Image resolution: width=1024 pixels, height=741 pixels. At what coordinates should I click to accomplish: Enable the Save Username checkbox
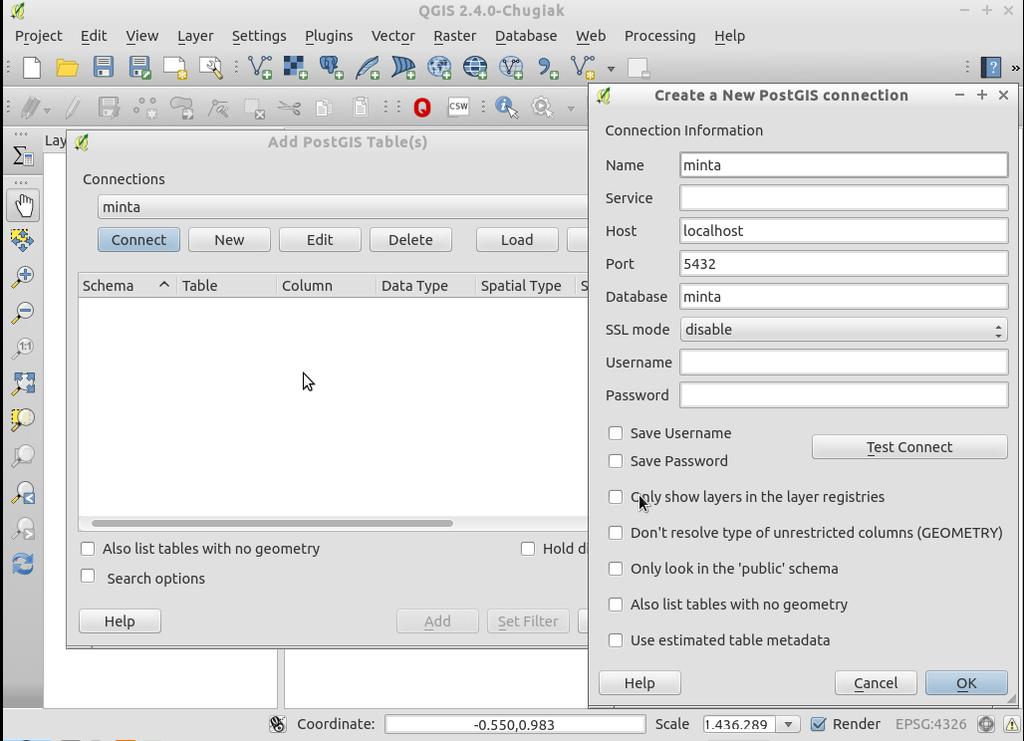tap(615, 433)
